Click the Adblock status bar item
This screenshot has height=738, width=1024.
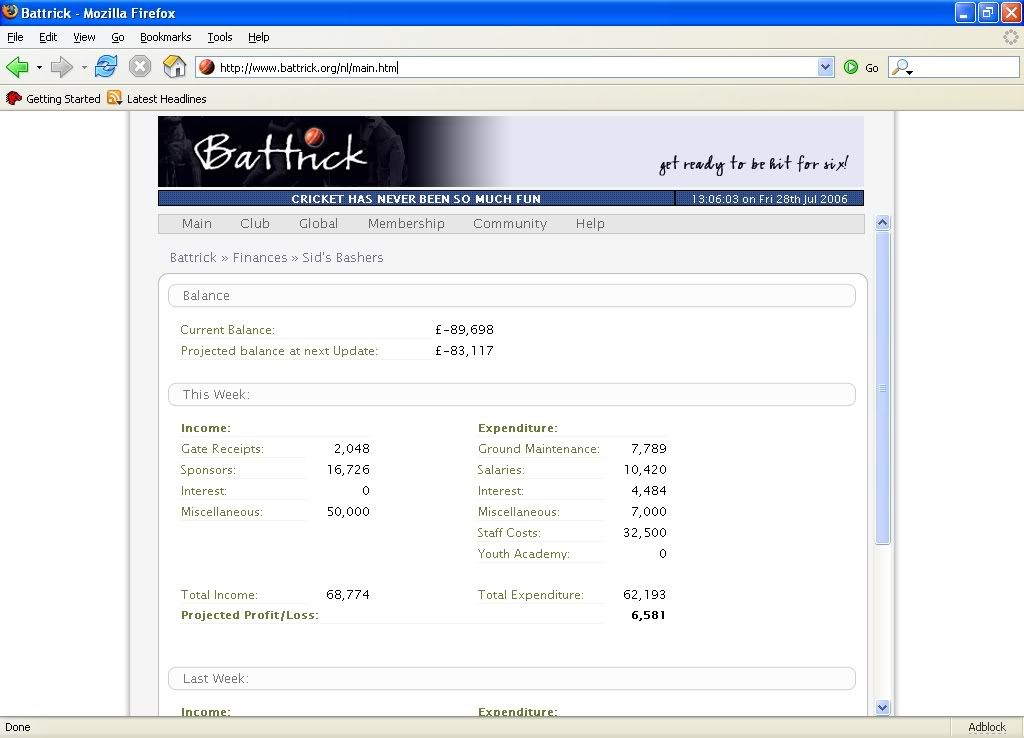tap(987, 727)
